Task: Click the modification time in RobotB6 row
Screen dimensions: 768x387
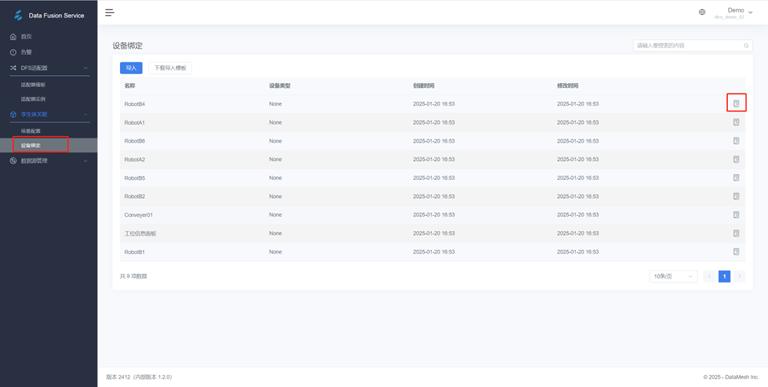Action: [578, 141]
